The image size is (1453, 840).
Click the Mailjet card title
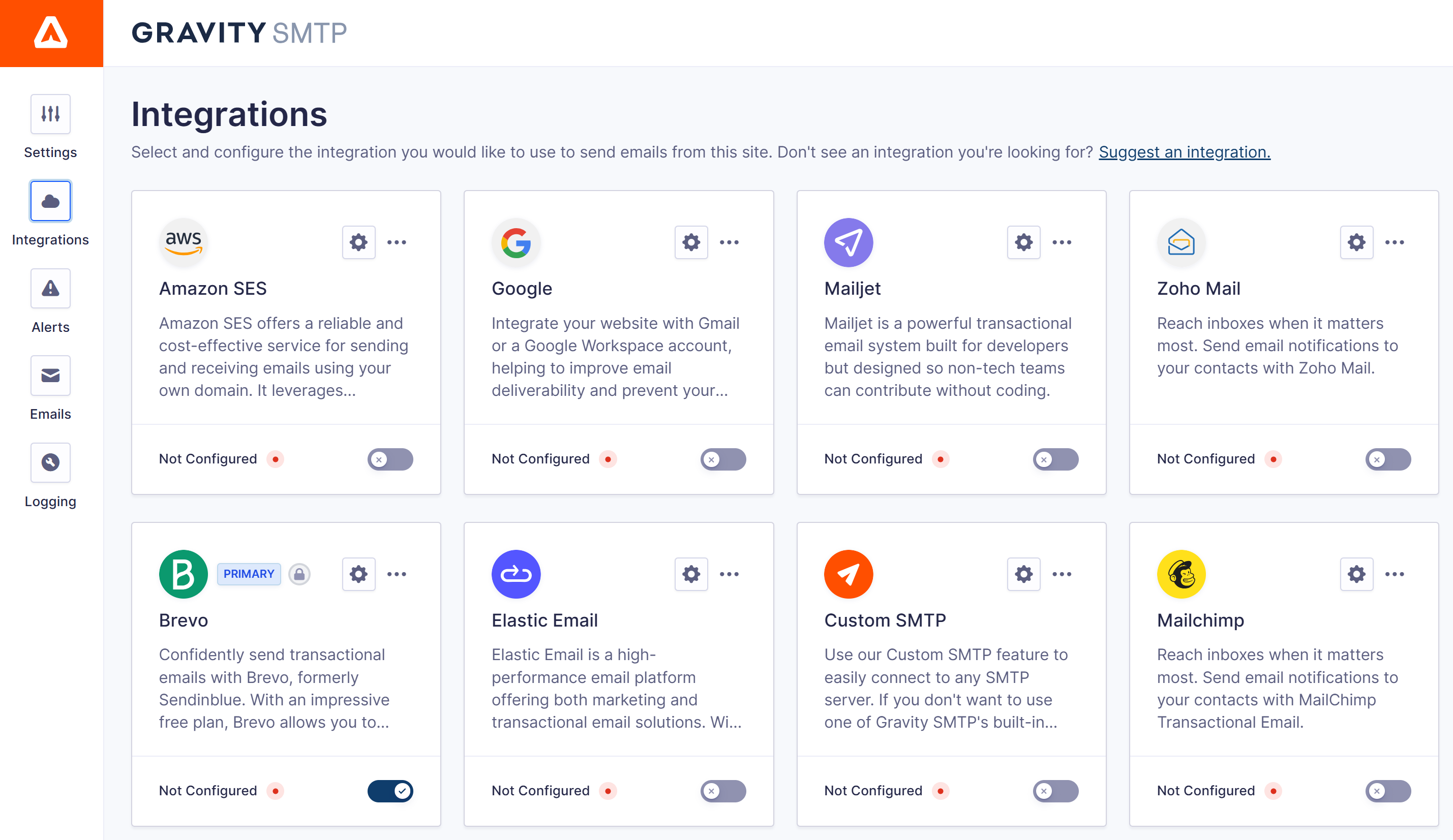pyautogui.click(x=852, y=289)
